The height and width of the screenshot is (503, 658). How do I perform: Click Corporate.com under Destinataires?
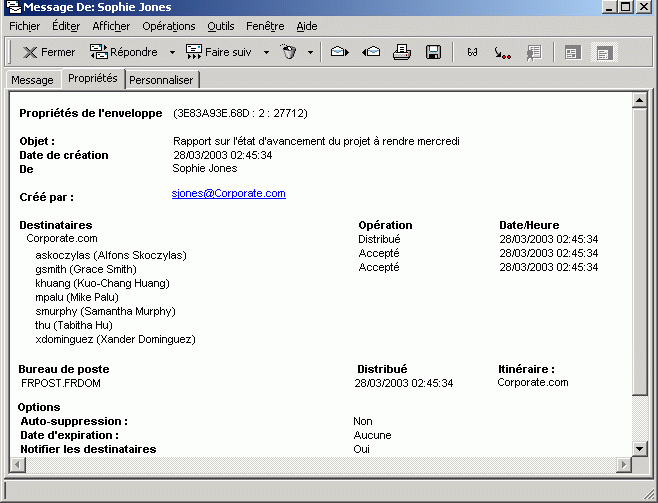coord(62,238)
